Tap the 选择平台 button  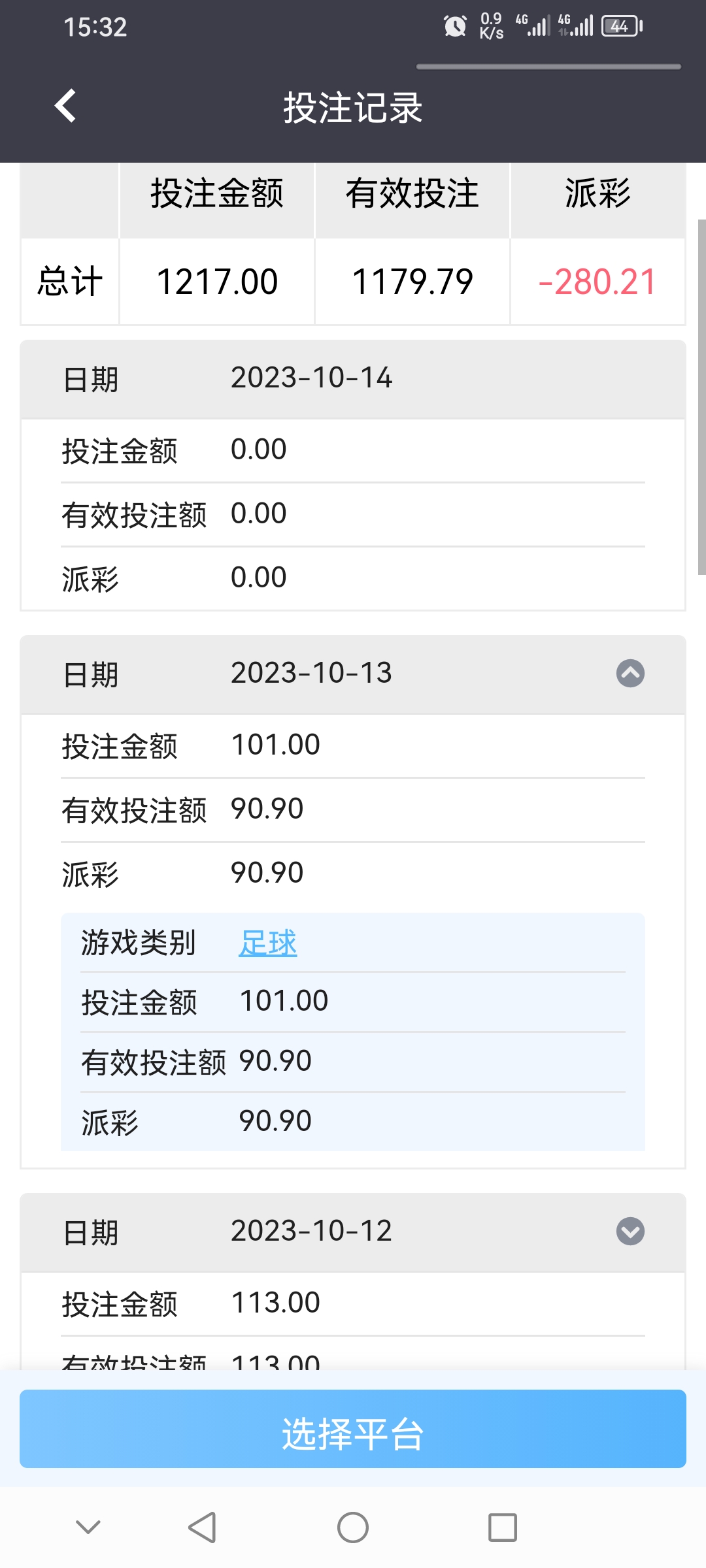353,1429
